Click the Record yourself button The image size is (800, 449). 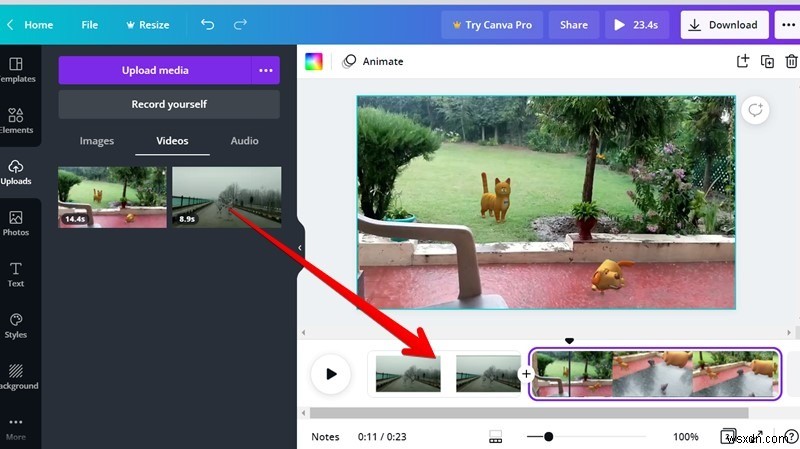click(x=169, y=104)
